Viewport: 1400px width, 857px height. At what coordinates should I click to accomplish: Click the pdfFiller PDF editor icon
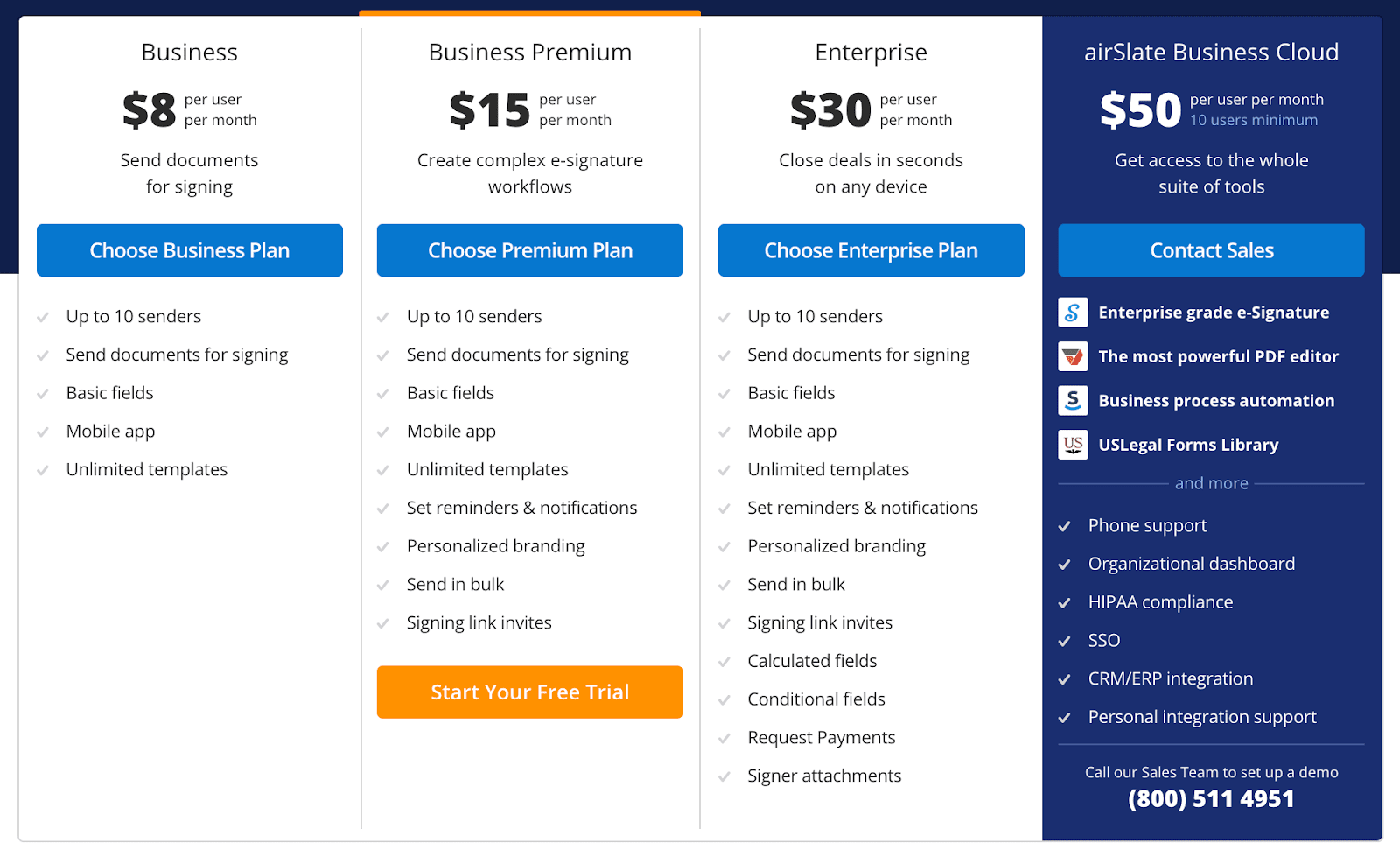pos(1073,356)
